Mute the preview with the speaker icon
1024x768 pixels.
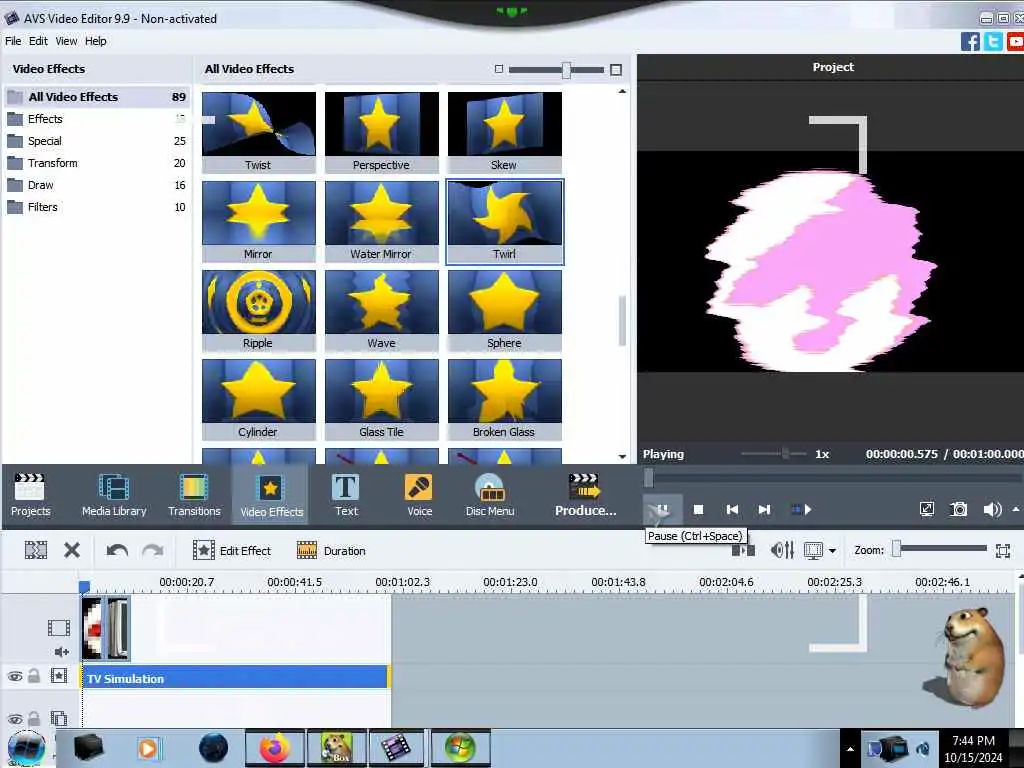click(992, 509)
